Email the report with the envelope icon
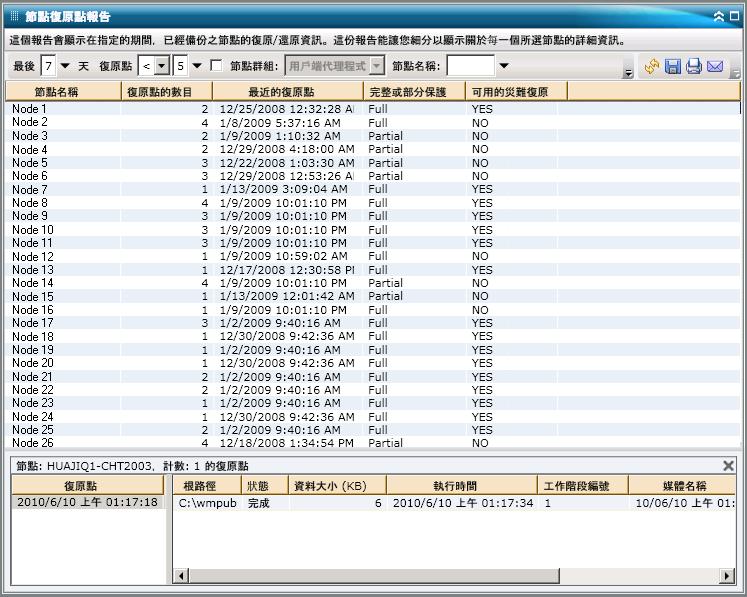Screen dimensions: 747x597 pos(715,66)
